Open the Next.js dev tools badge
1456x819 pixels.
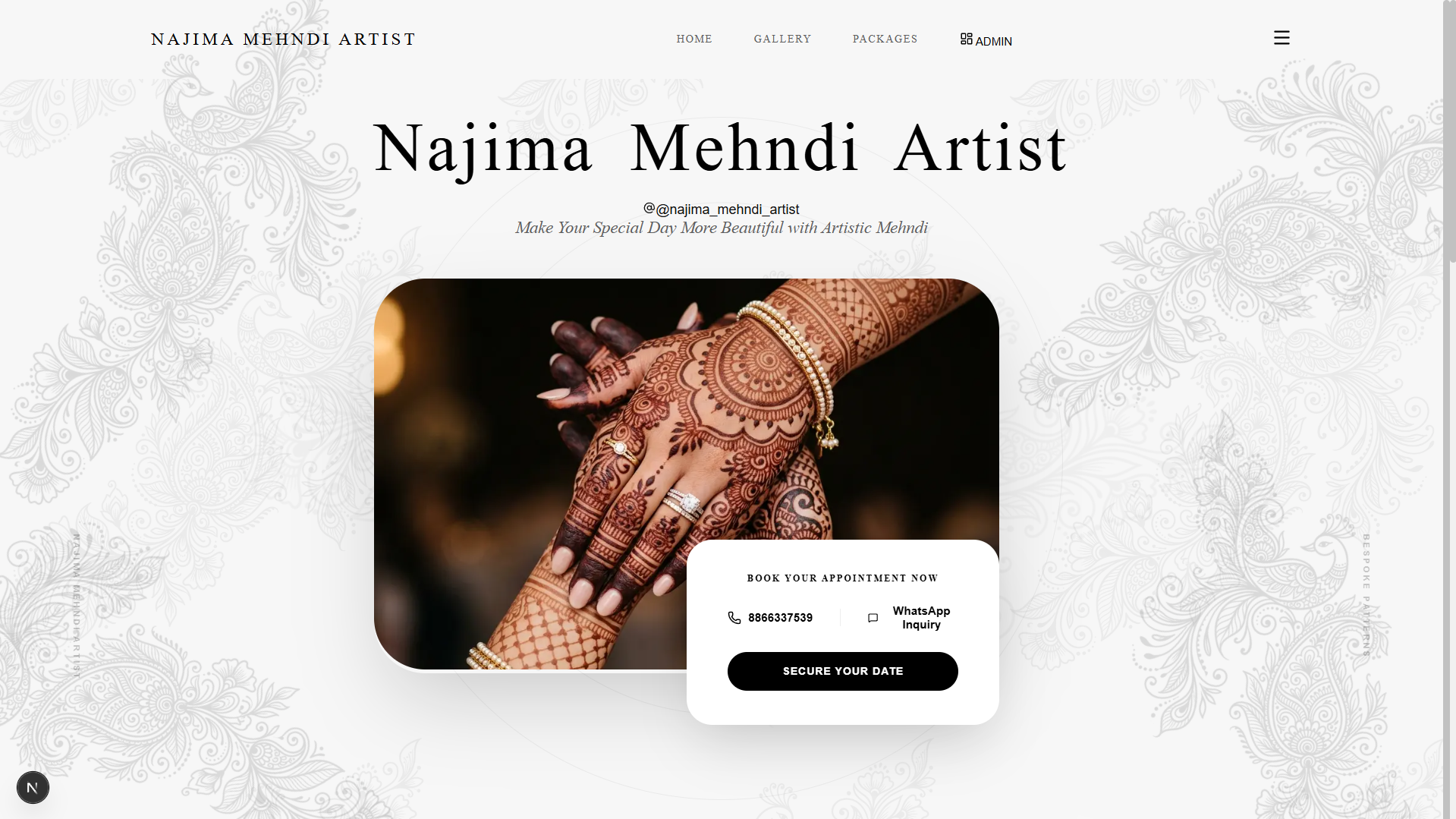pyautogui.click(x=33, y=787)
